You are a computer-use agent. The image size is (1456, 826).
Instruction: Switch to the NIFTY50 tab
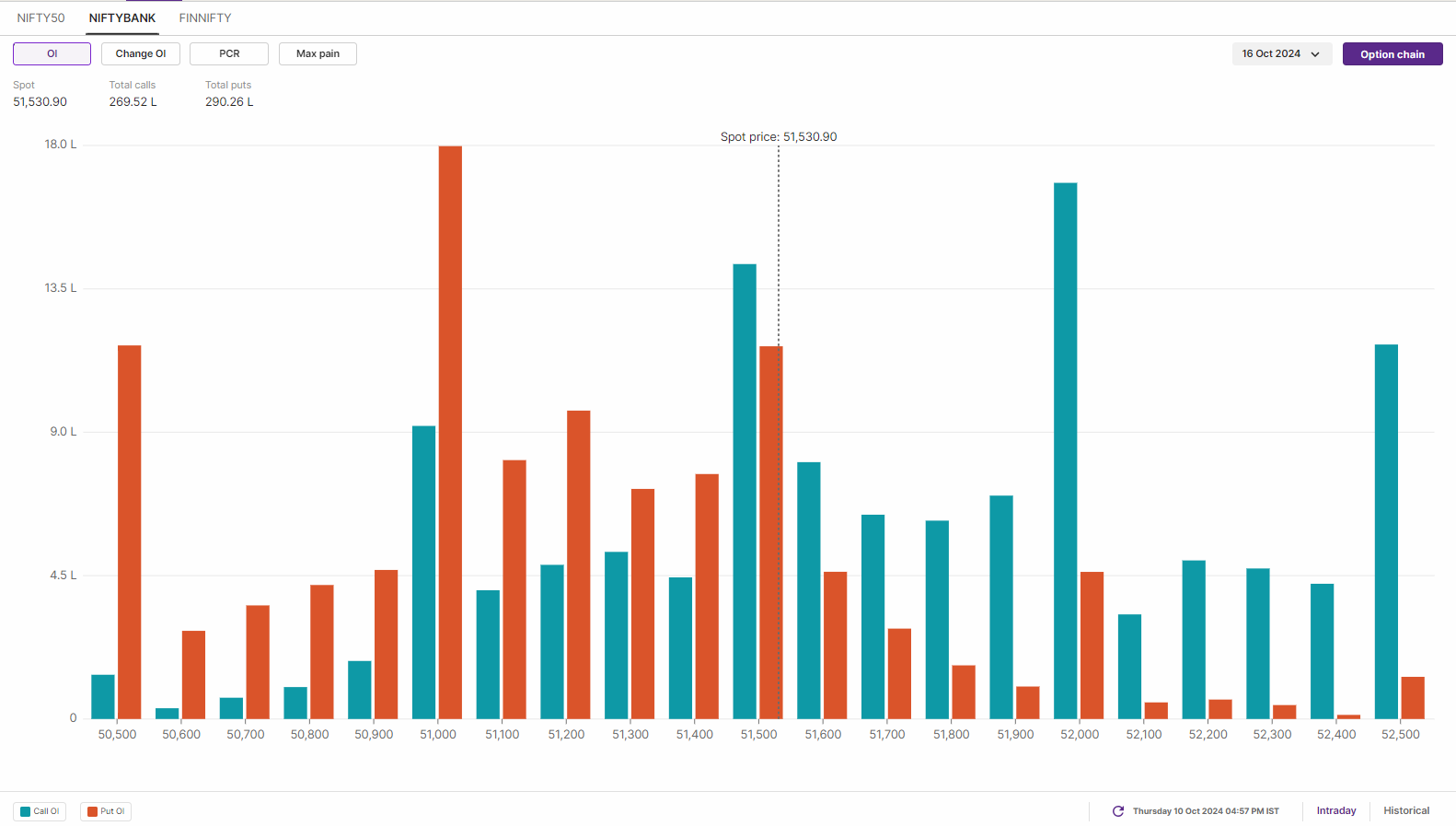point(40,18)
